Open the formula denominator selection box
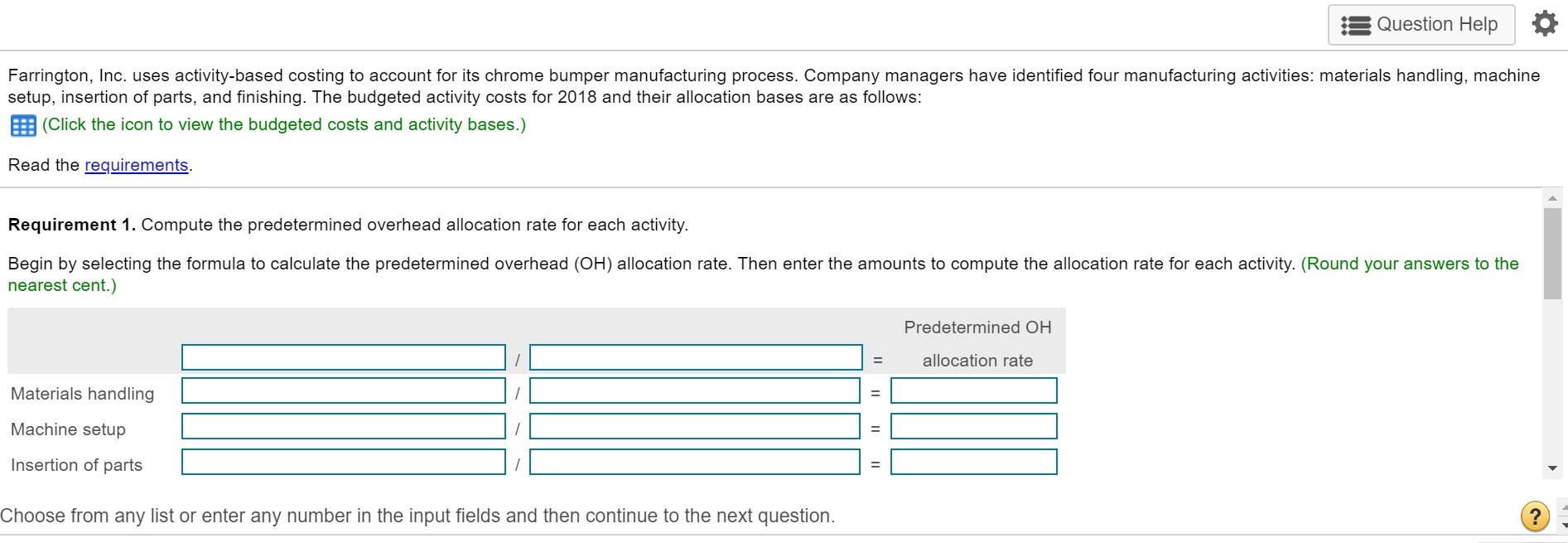1568x543 pixels. [x=696, y=357]
